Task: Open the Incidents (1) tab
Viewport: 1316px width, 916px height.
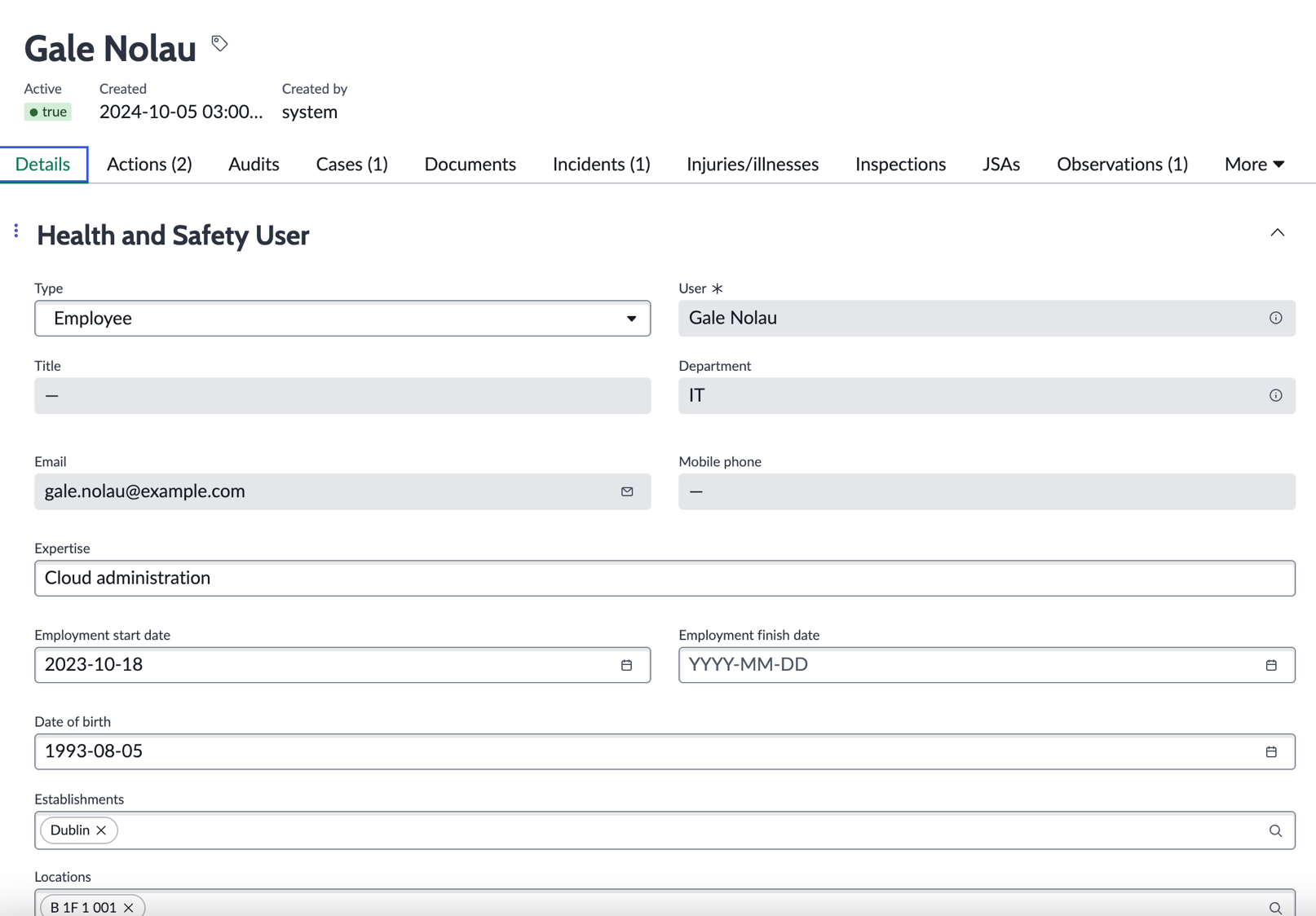Action: coord(601,164)
